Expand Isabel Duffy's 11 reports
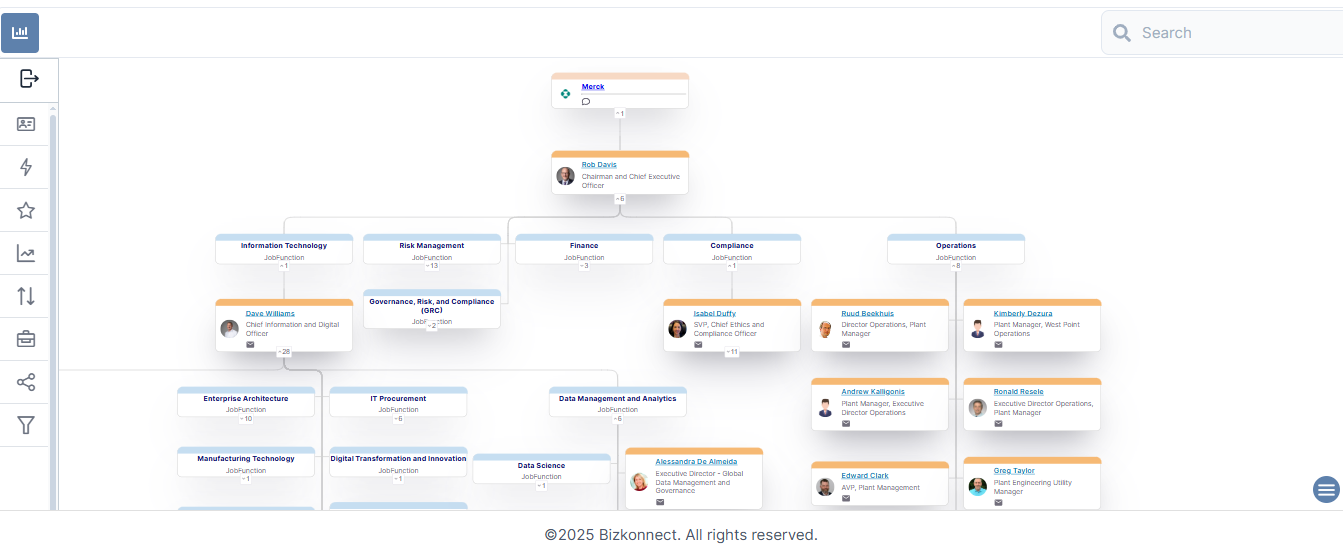 (732, 352)
